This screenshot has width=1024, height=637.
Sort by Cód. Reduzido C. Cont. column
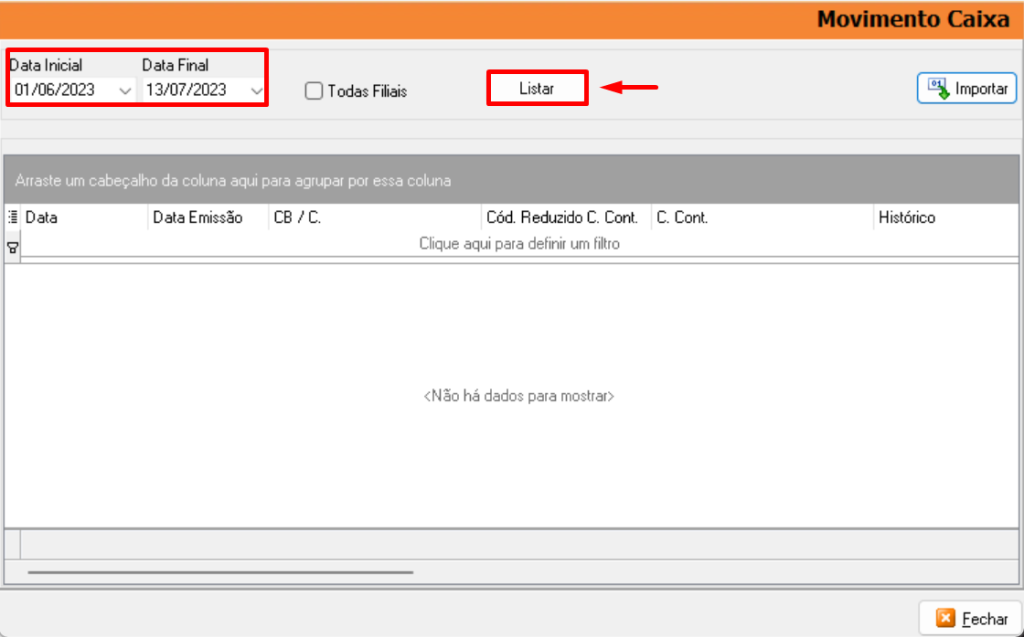[566, 217]
